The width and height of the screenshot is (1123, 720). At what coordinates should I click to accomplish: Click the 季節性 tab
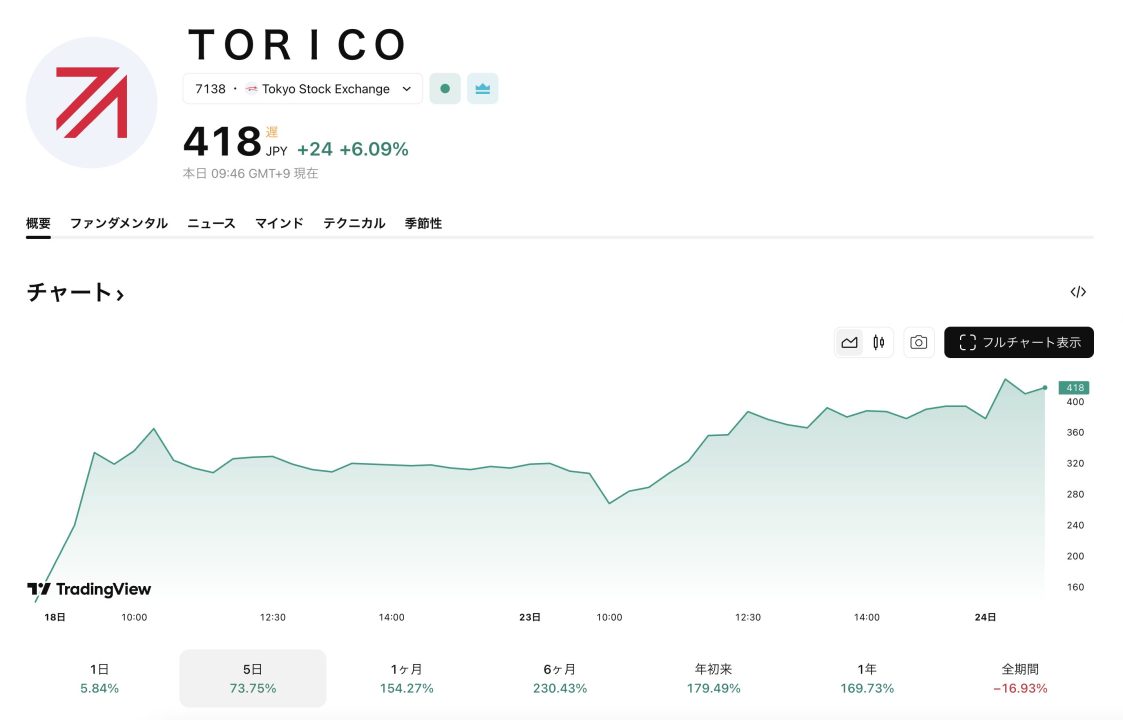coord(423,223)
